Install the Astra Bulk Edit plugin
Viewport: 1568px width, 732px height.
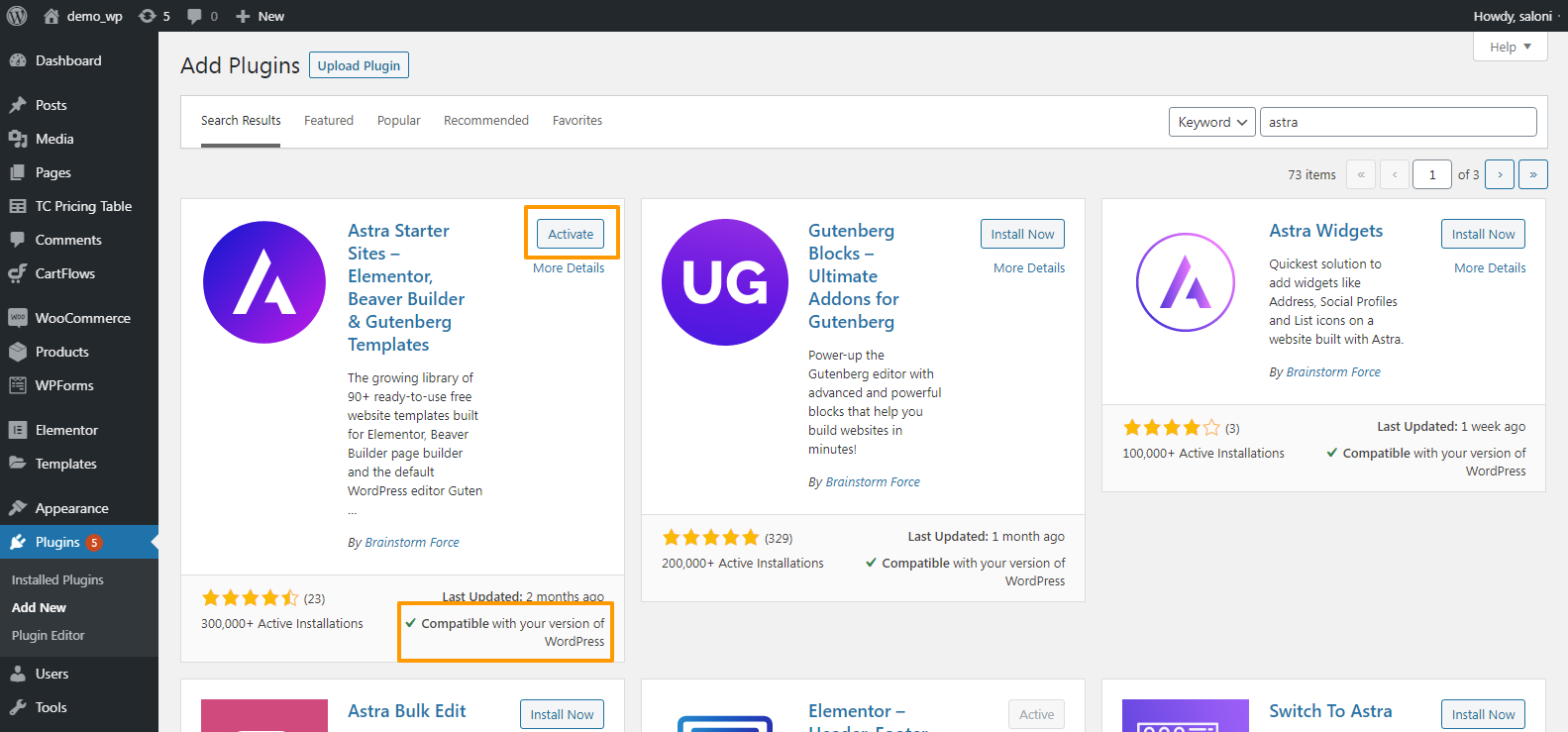562,714
